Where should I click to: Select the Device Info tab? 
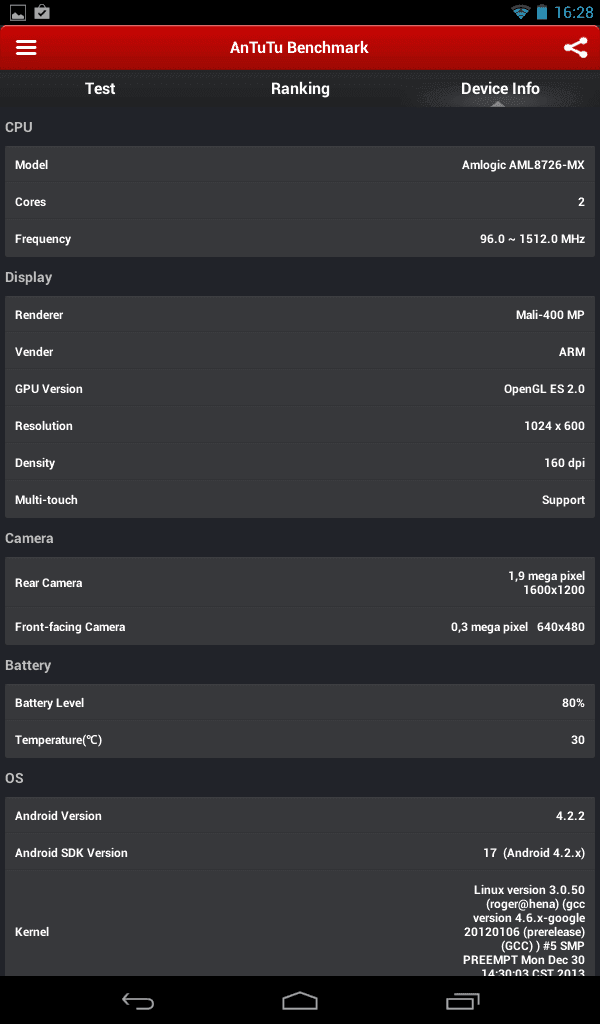point(500,89)
